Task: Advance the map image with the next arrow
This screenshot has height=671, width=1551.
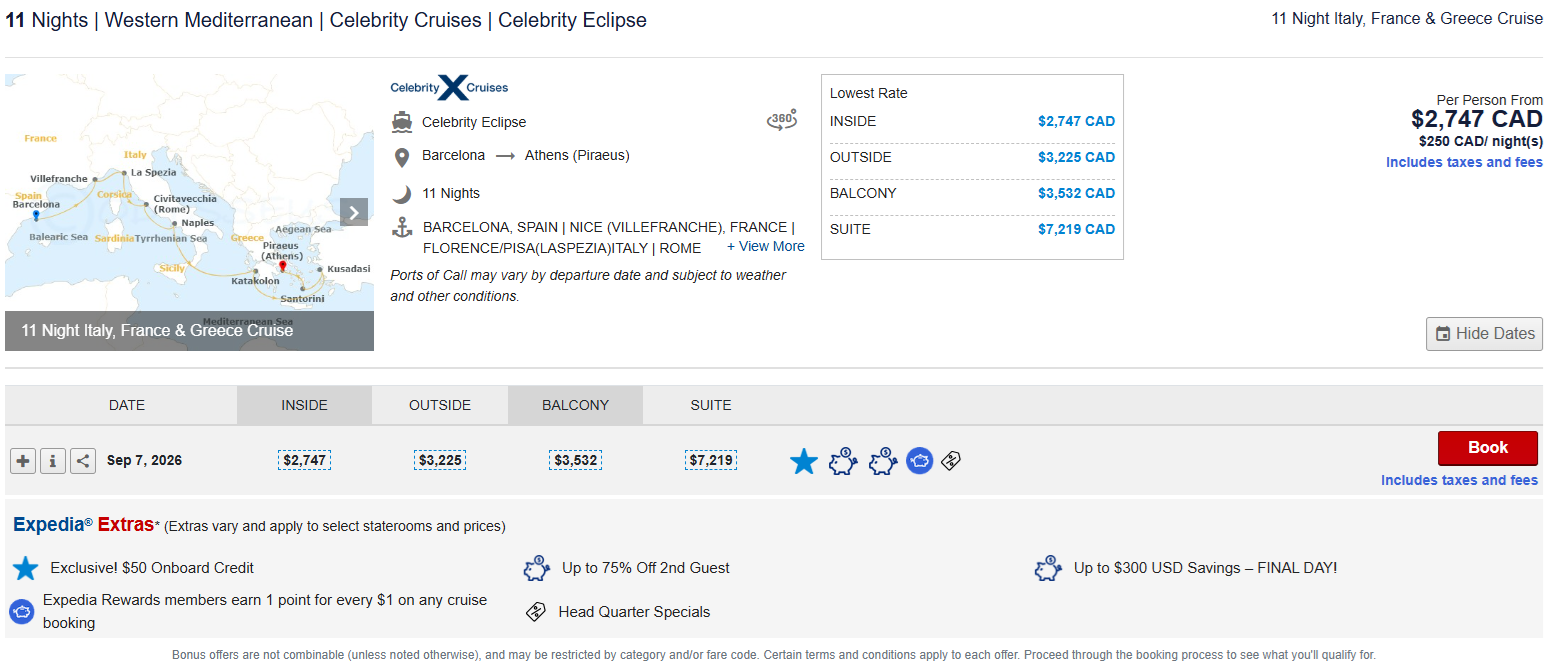Action: pyautogui.click(x=354, y=212)
